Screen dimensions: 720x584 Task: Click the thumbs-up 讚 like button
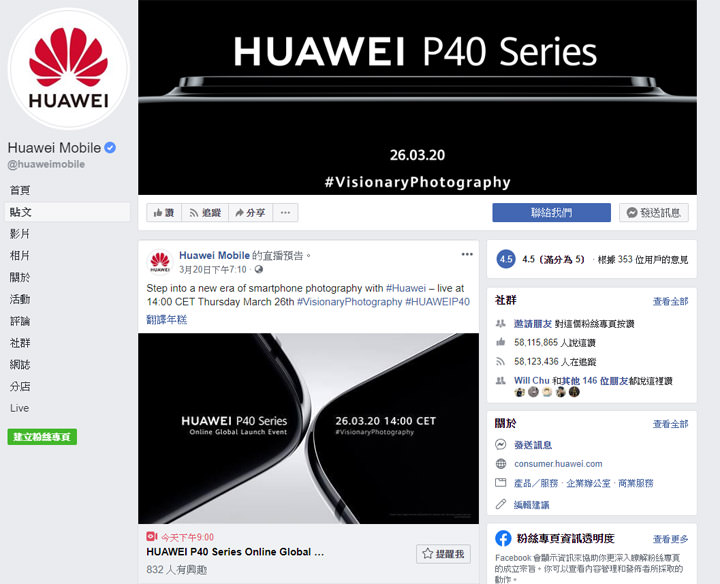click(164, 213)
